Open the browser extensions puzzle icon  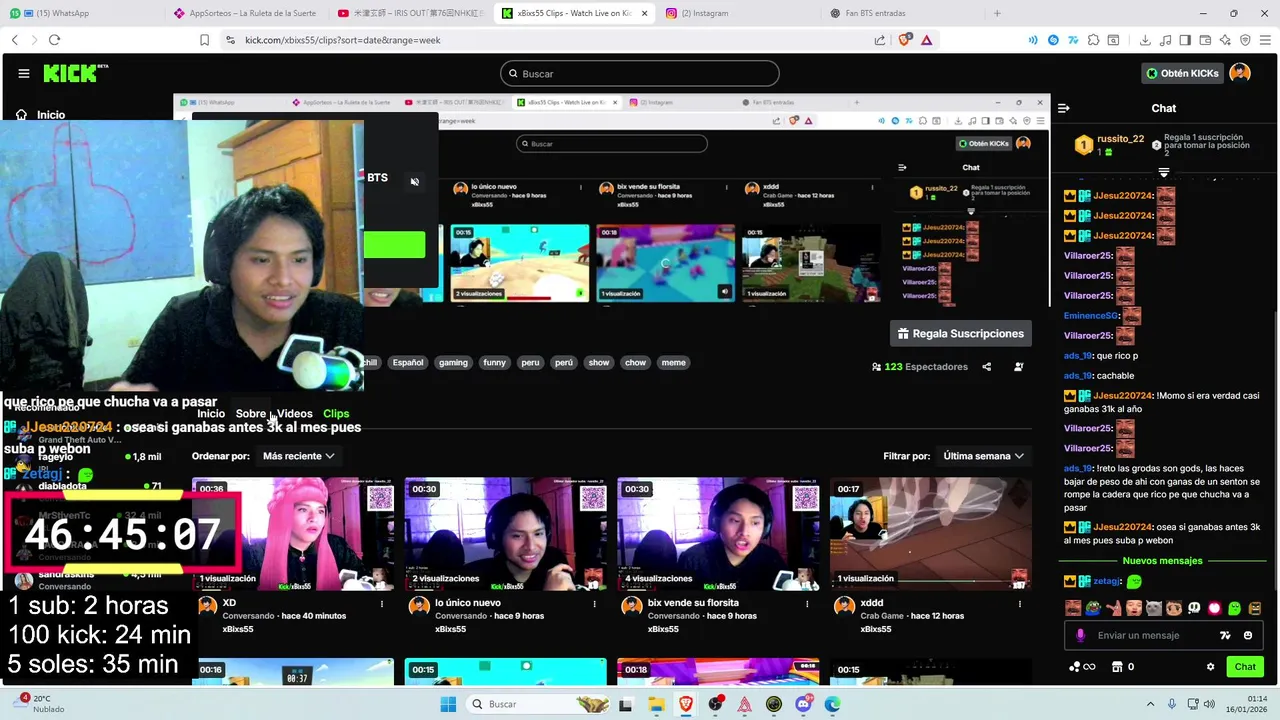[x=1093, y=40]
